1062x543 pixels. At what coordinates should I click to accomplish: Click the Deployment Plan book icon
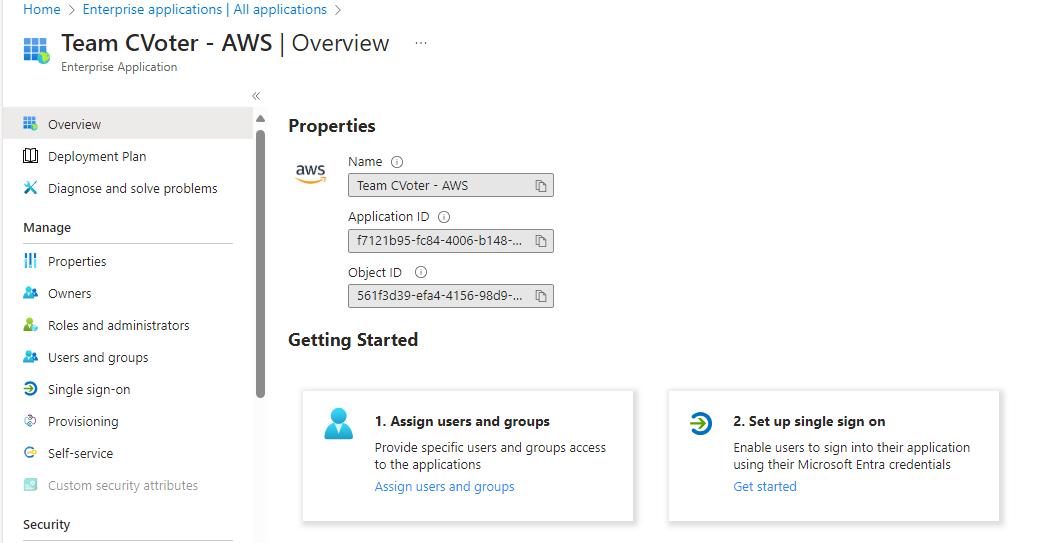point(30,156)
